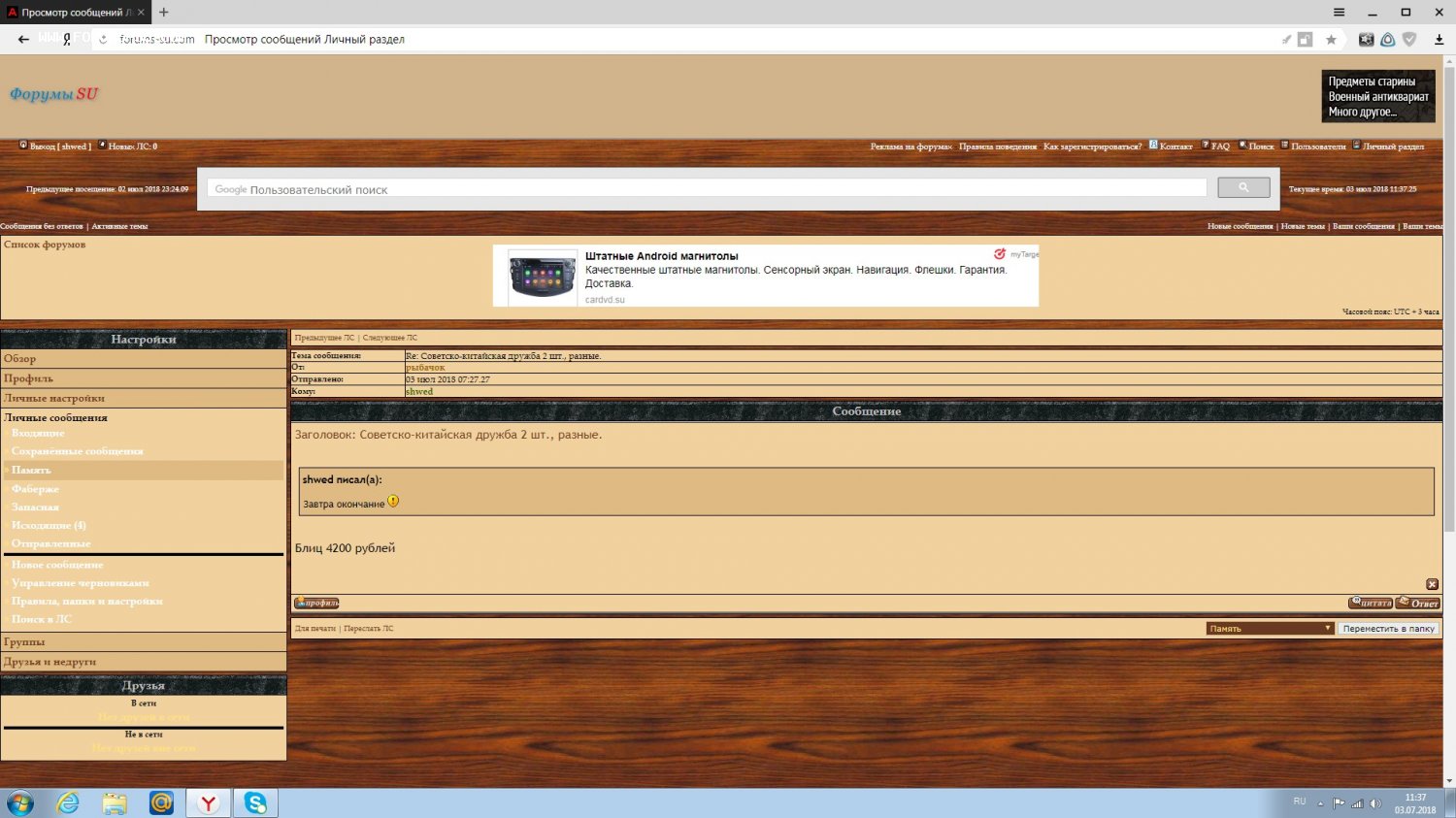Viewport: 1456px width, 818px height.
Task: Click the Google search magnifier button
Action: [x=1243, y=187]
